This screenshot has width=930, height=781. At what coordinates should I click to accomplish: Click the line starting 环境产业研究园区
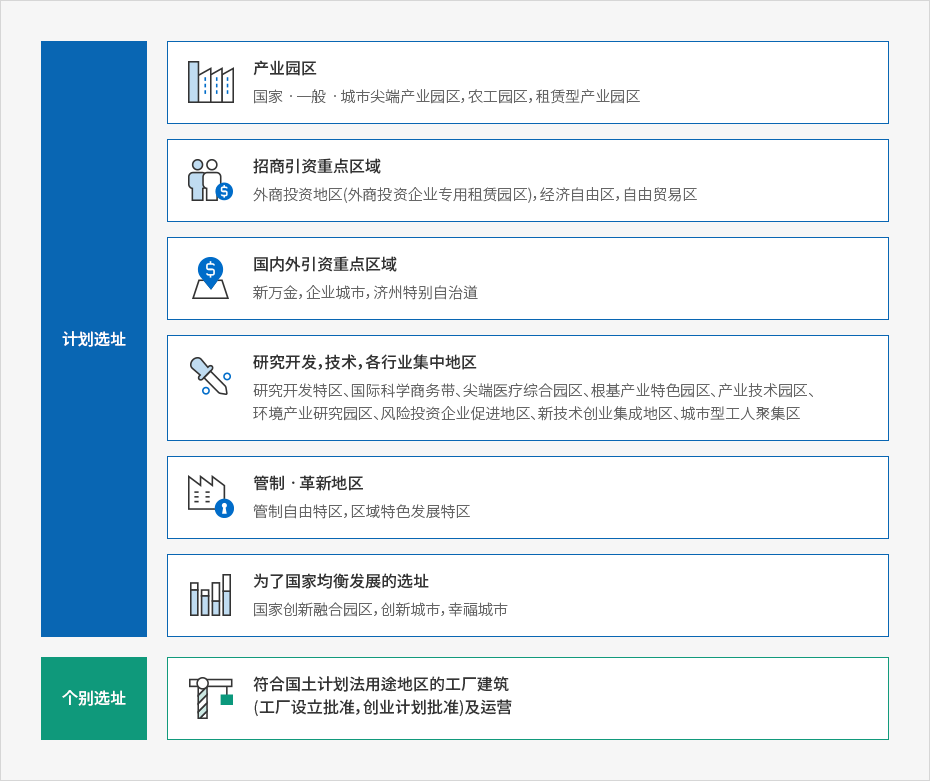[x=527, y=413]
